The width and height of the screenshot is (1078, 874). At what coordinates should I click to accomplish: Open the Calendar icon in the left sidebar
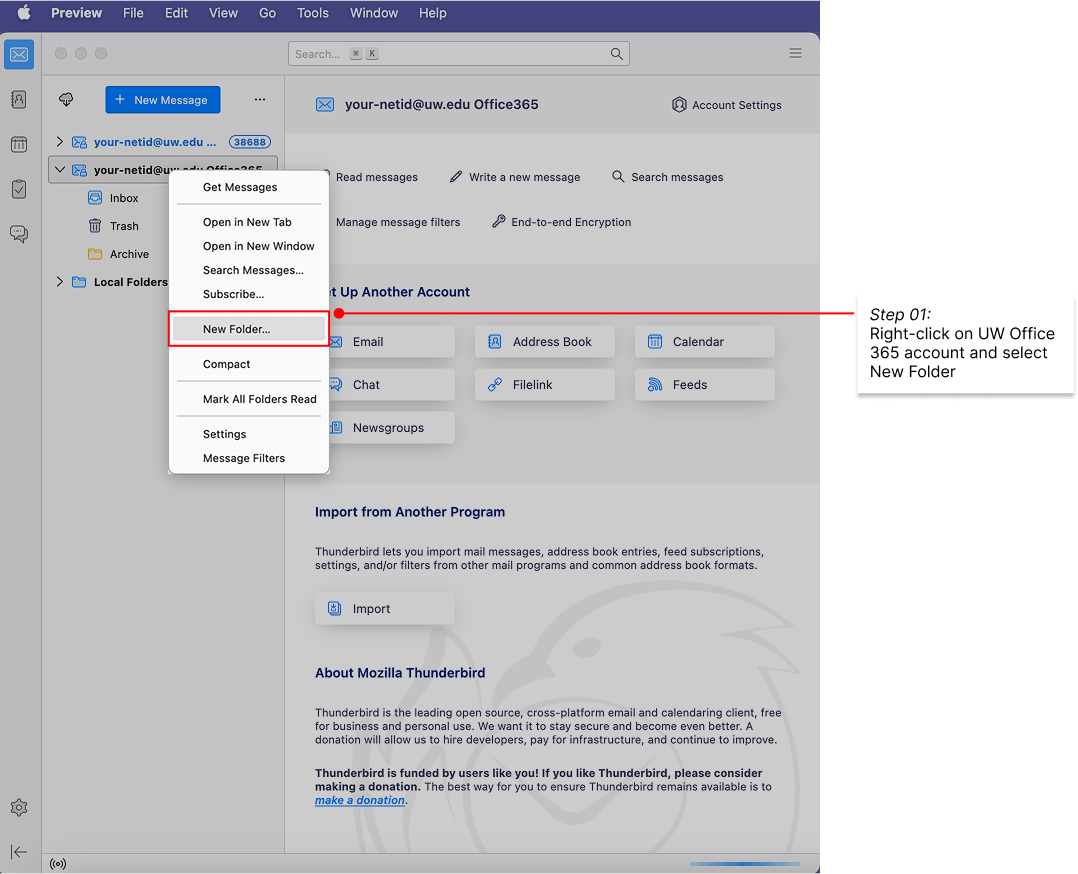[x=18, y=143]
